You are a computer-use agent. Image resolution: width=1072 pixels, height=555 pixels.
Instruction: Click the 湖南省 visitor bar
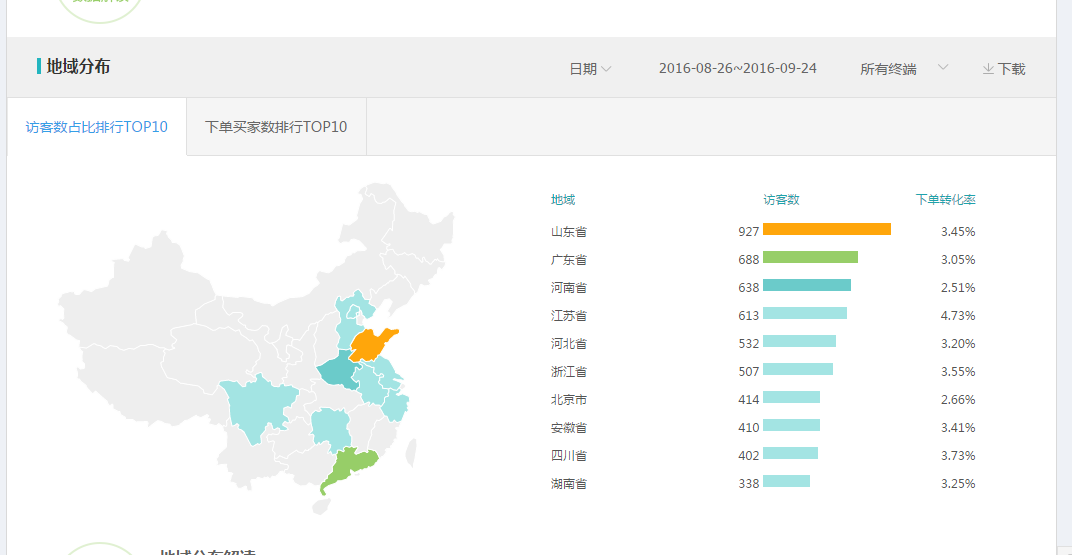click(786, 481)
